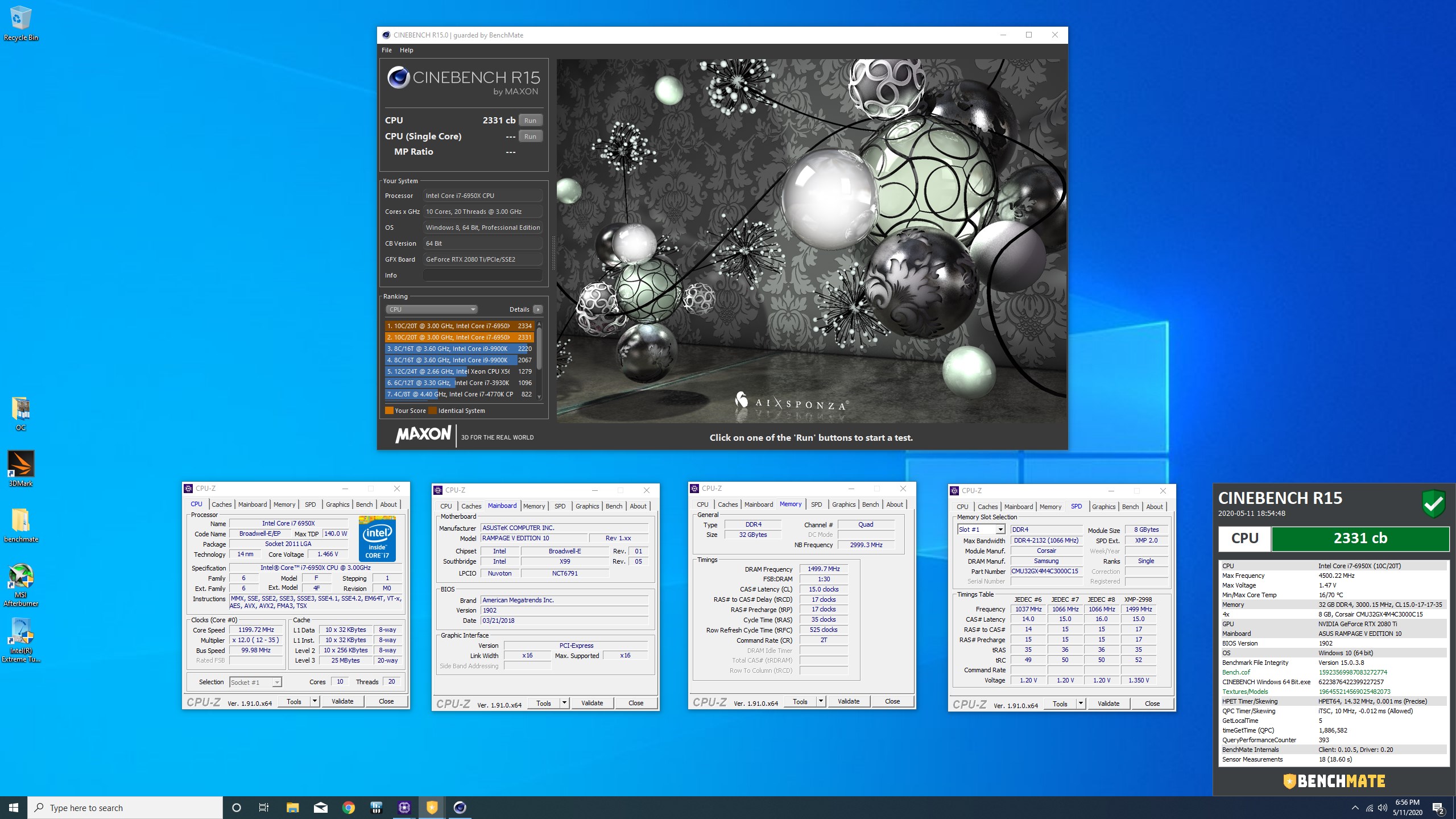Click the Bench.cof integrity entry
Viewport: 1456px width, 819px height.
coord(1334,672)
